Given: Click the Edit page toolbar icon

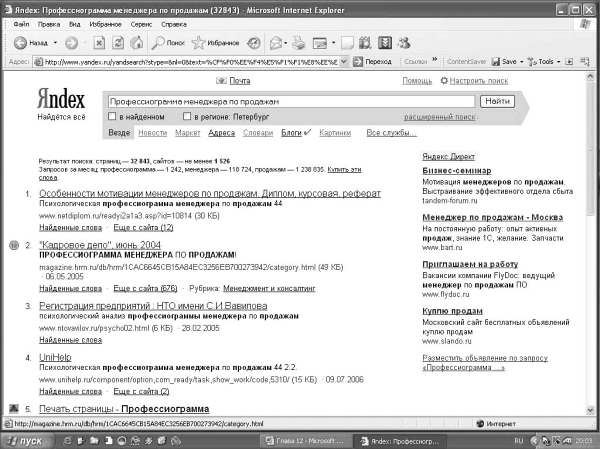Looking at the screenshot, I should pyautogui.click(x=320, y=43).
